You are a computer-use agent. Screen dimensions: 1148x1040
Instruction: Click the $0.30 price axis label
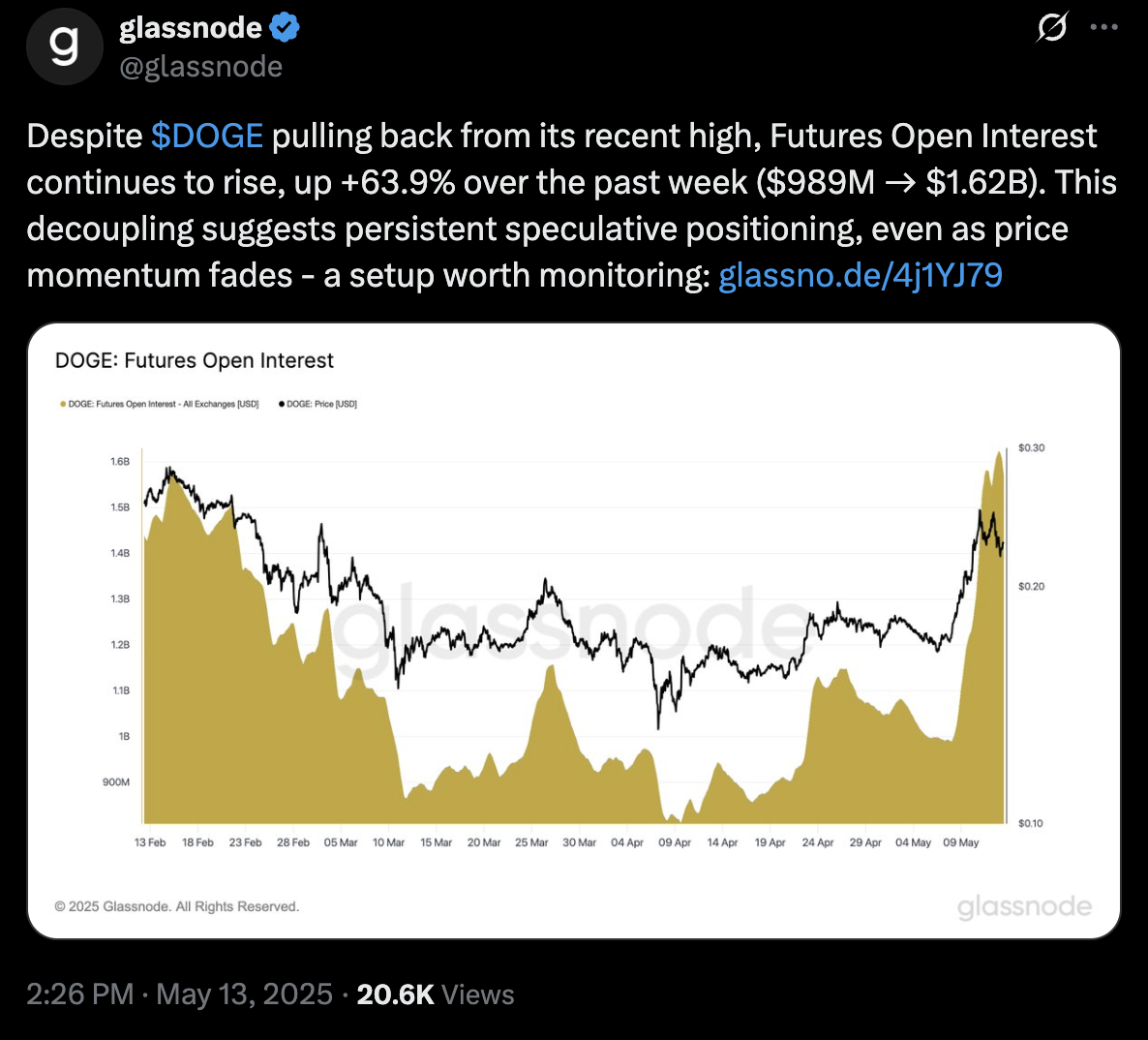1031,448
